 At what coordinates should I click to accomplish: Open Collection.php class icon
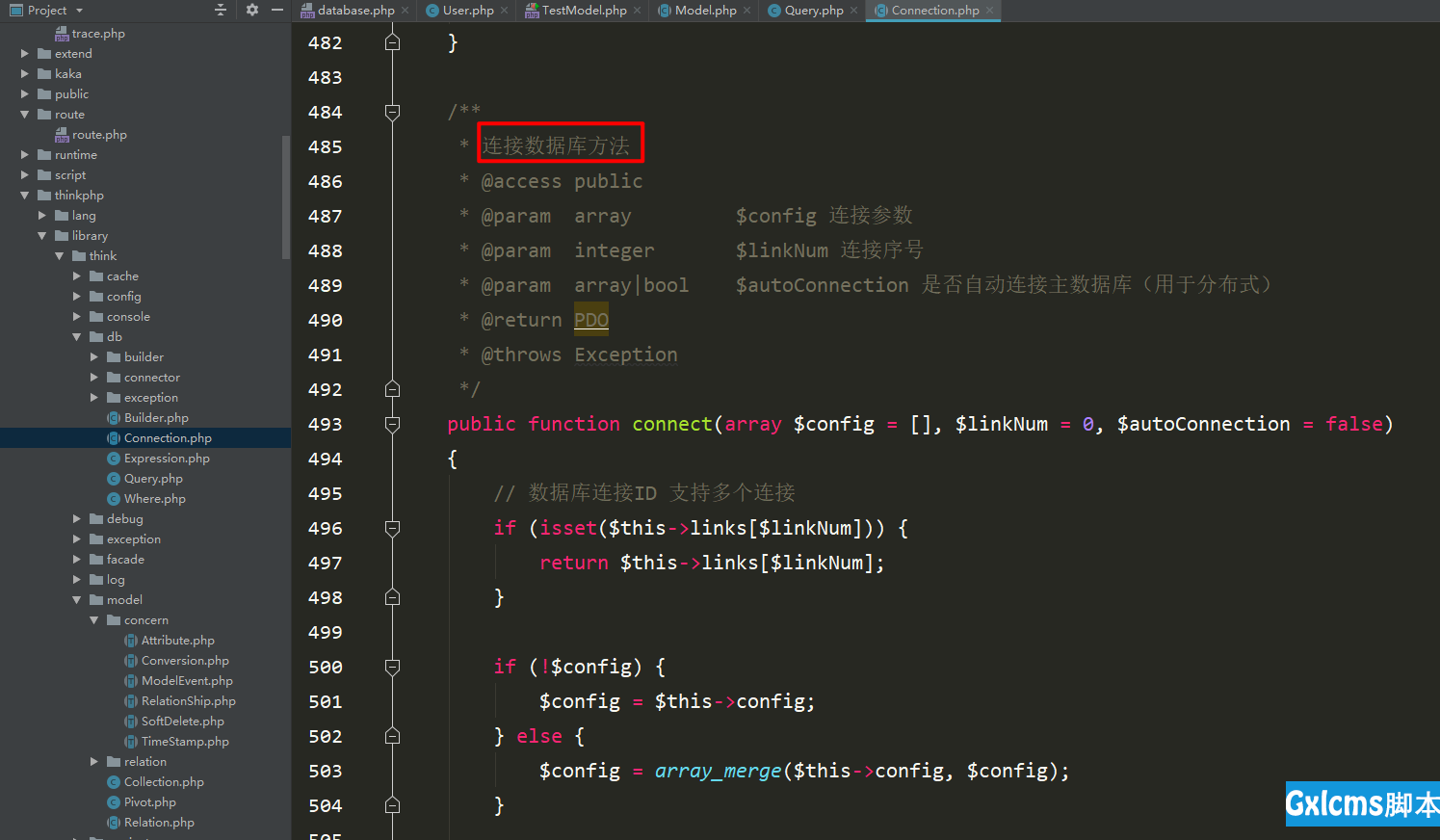[x=114, y=782]
